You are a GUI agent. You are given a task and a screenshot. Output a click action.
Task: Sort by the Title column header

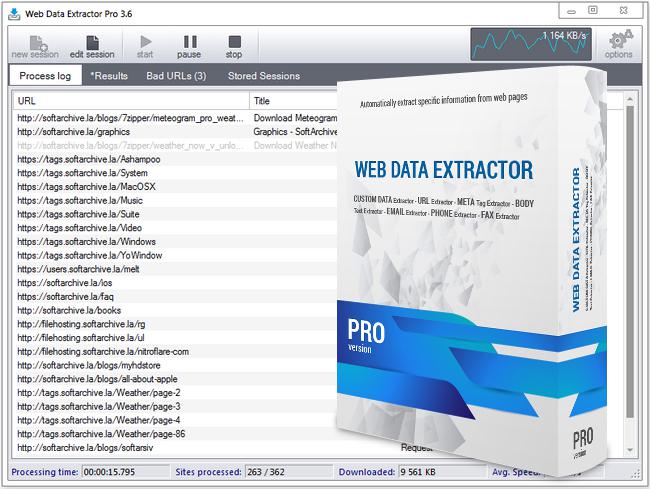click(293, 101)
